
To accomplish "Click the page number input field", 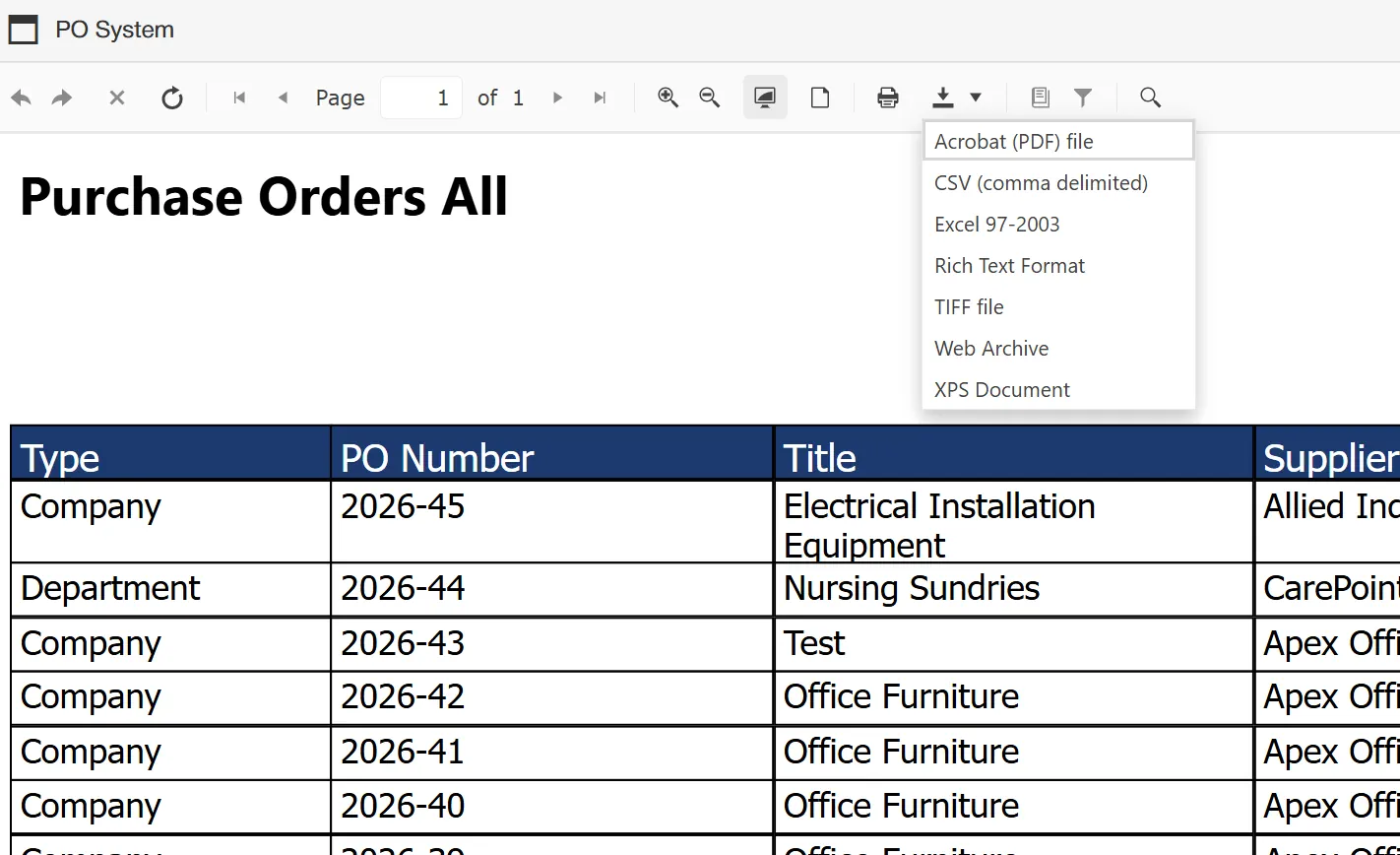I will point(421,98).
